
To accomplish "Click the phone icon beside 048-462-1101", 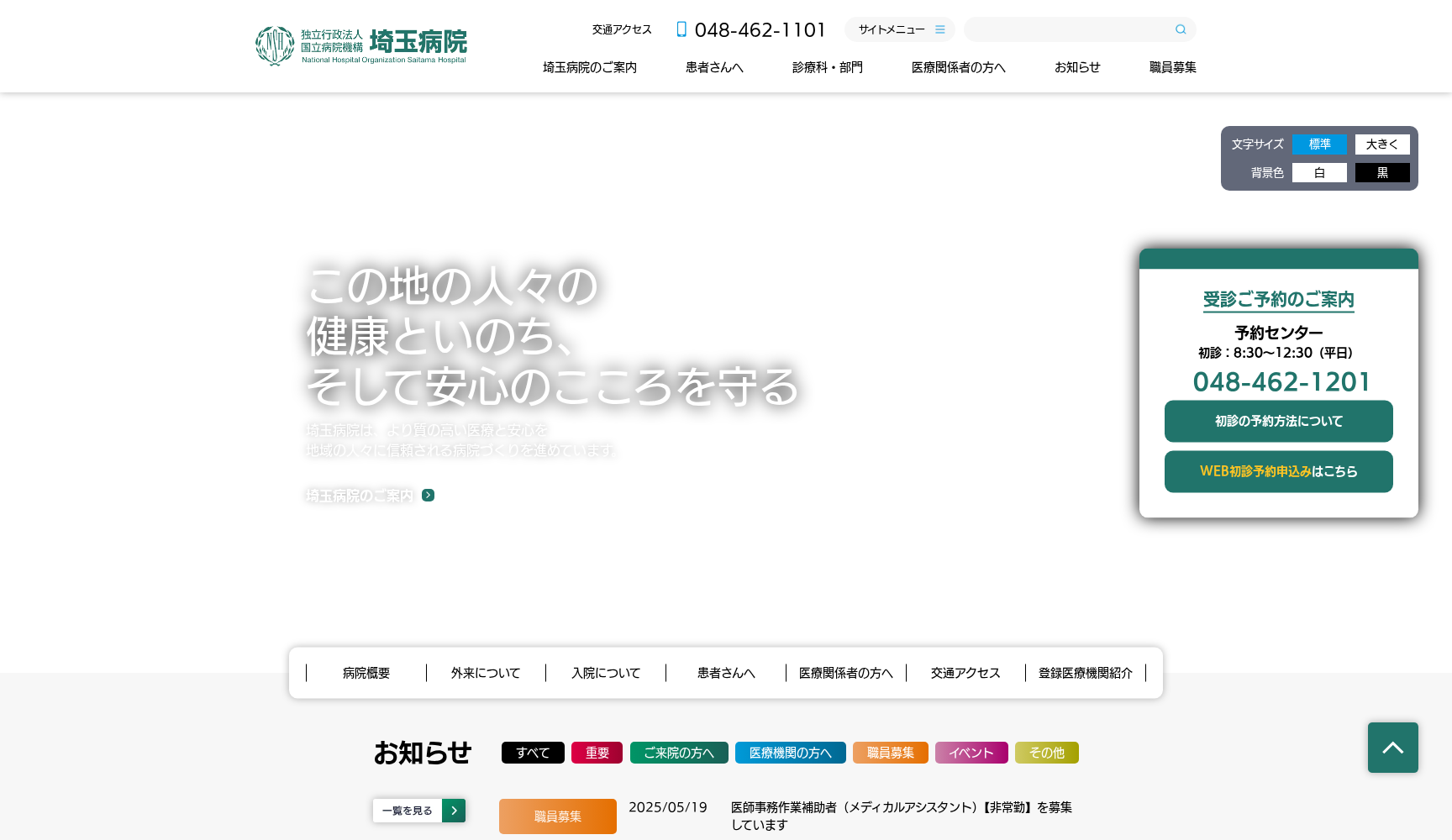I will [x=680, y=29].
